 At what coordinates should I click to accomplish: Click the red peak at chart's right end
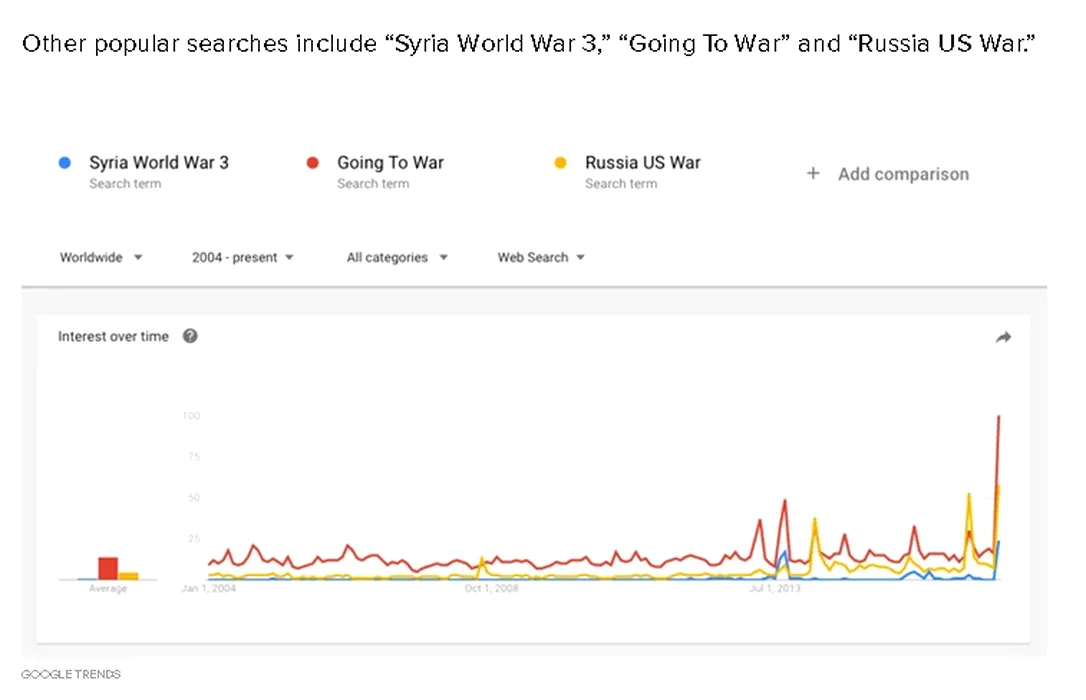click(999, 418)
